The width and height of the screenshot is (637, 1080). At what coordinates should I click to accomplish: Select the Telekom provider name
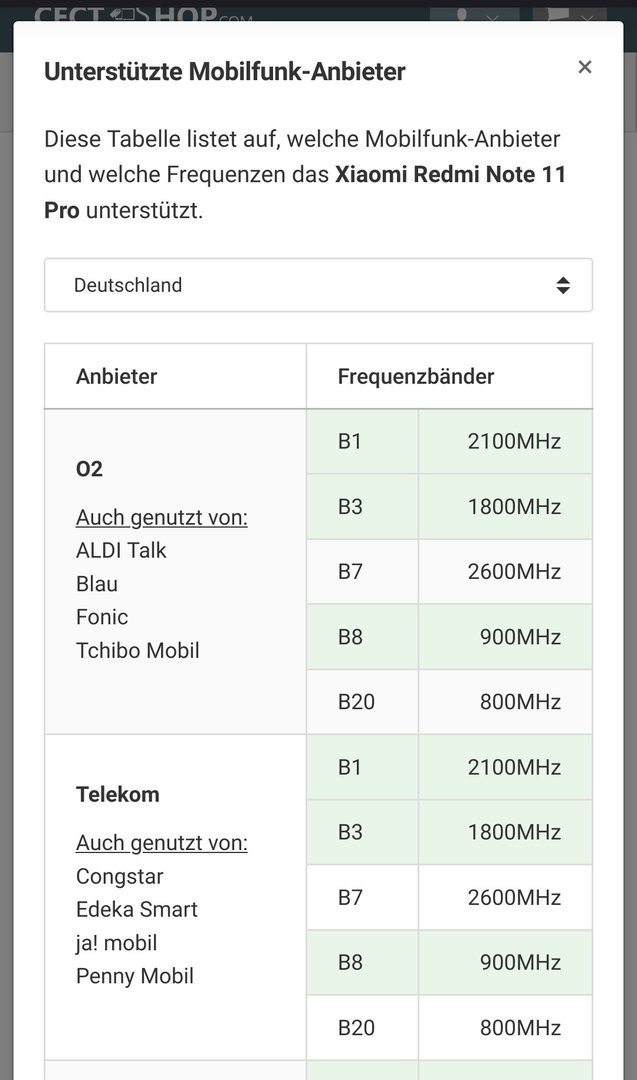click(118, 794)
